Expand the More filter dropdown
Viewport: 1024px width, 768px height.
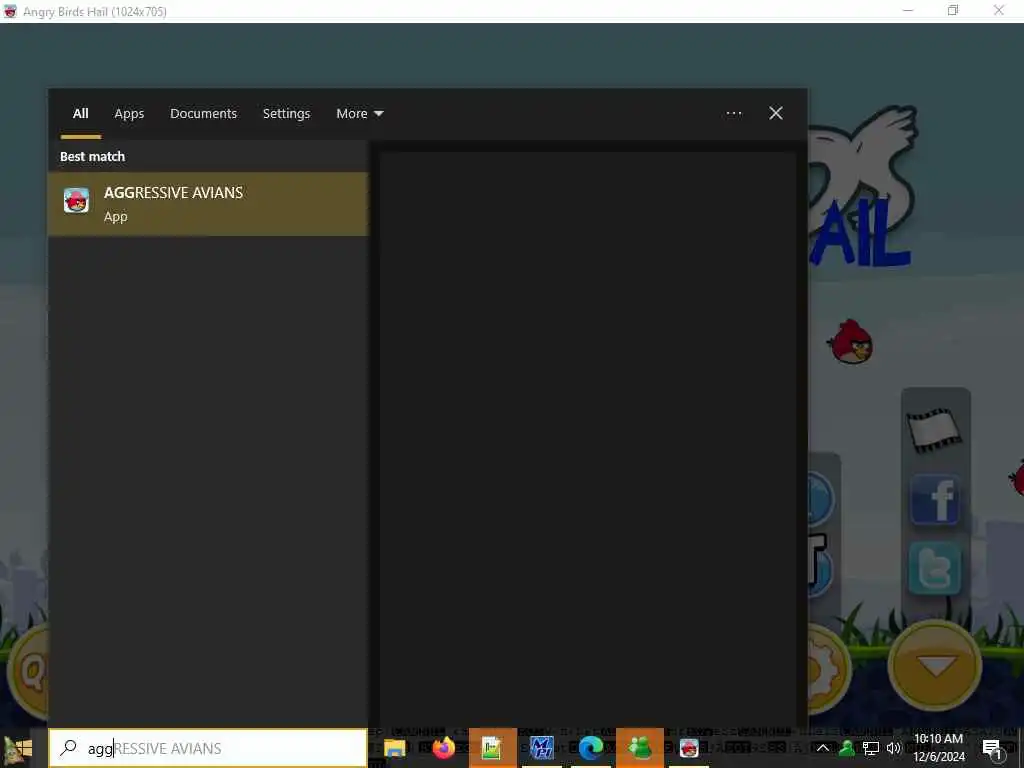coord(360,114)
